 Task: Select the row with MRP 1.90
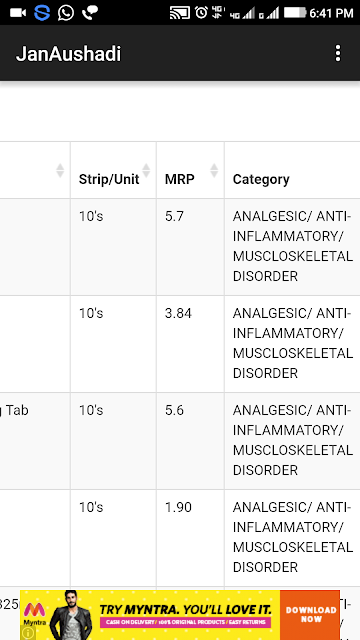180,538
